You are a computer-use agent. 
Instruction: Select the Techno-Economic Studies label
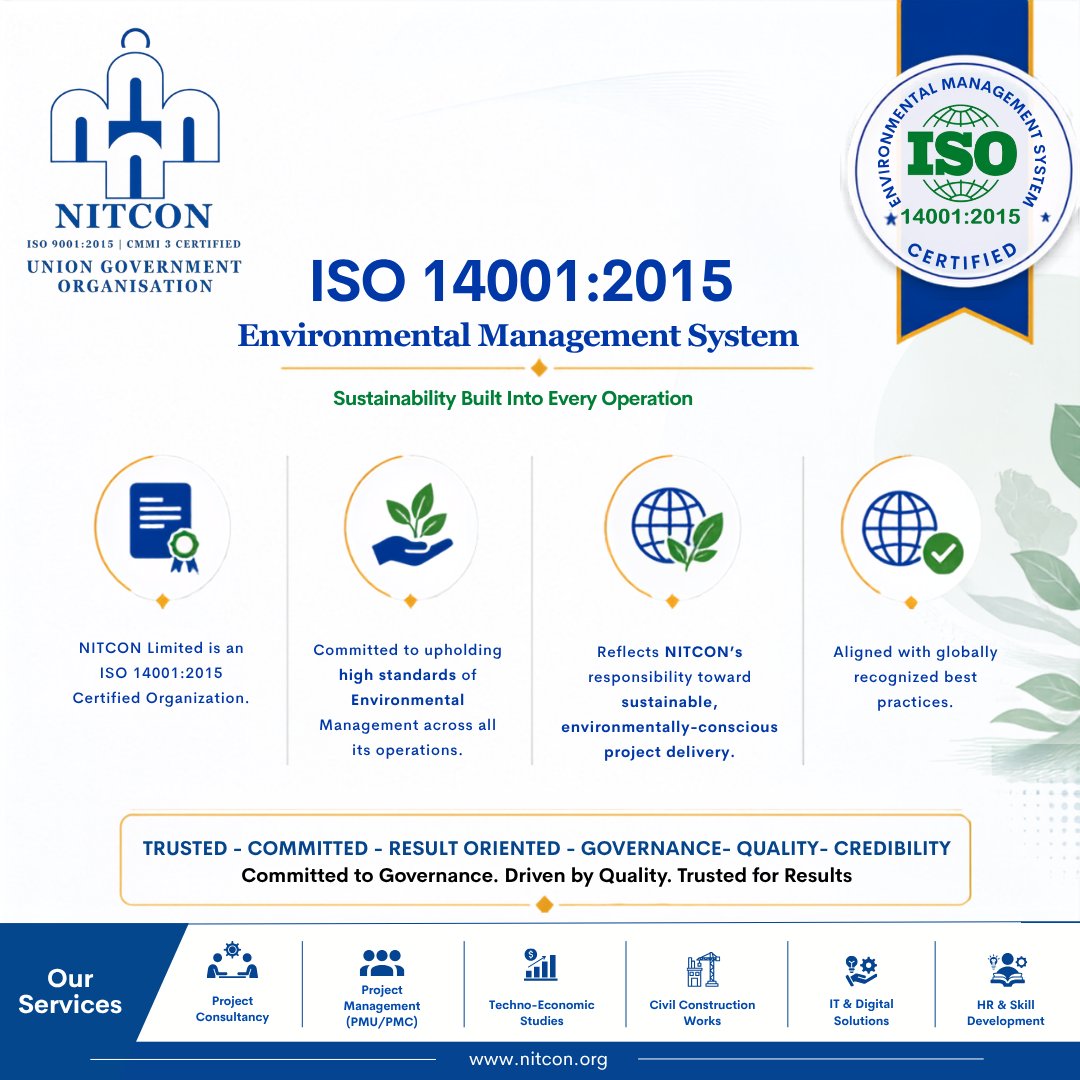tap(541, 1012)
